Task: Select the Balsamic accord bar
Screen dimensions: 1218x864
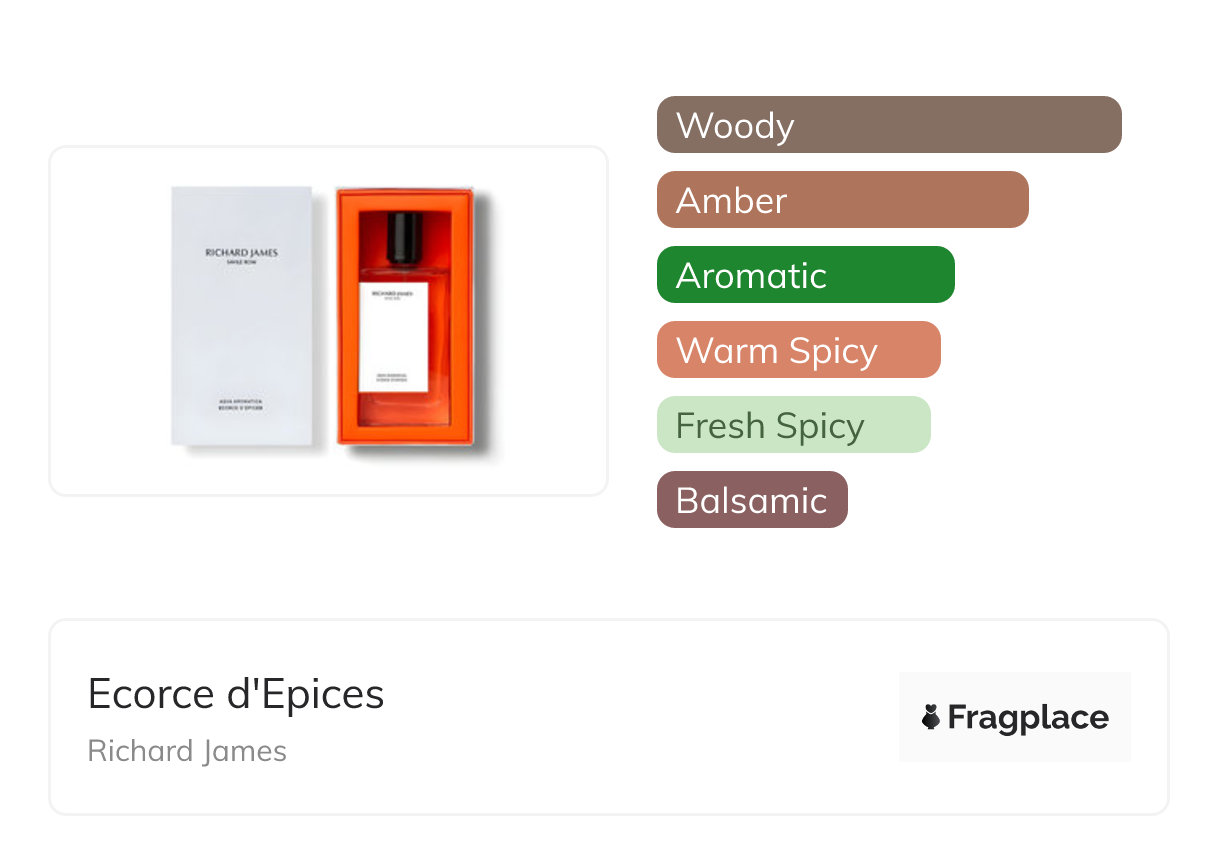Action: click(752, 500)
